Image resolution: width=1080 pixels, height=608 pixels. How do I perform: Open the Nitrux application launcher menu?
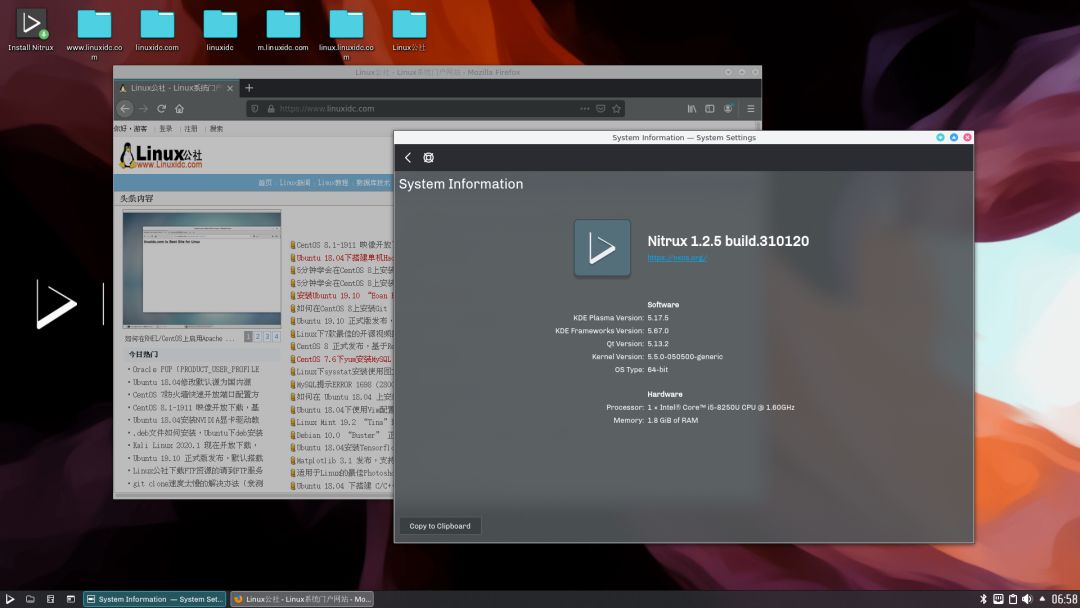[10, 599]
